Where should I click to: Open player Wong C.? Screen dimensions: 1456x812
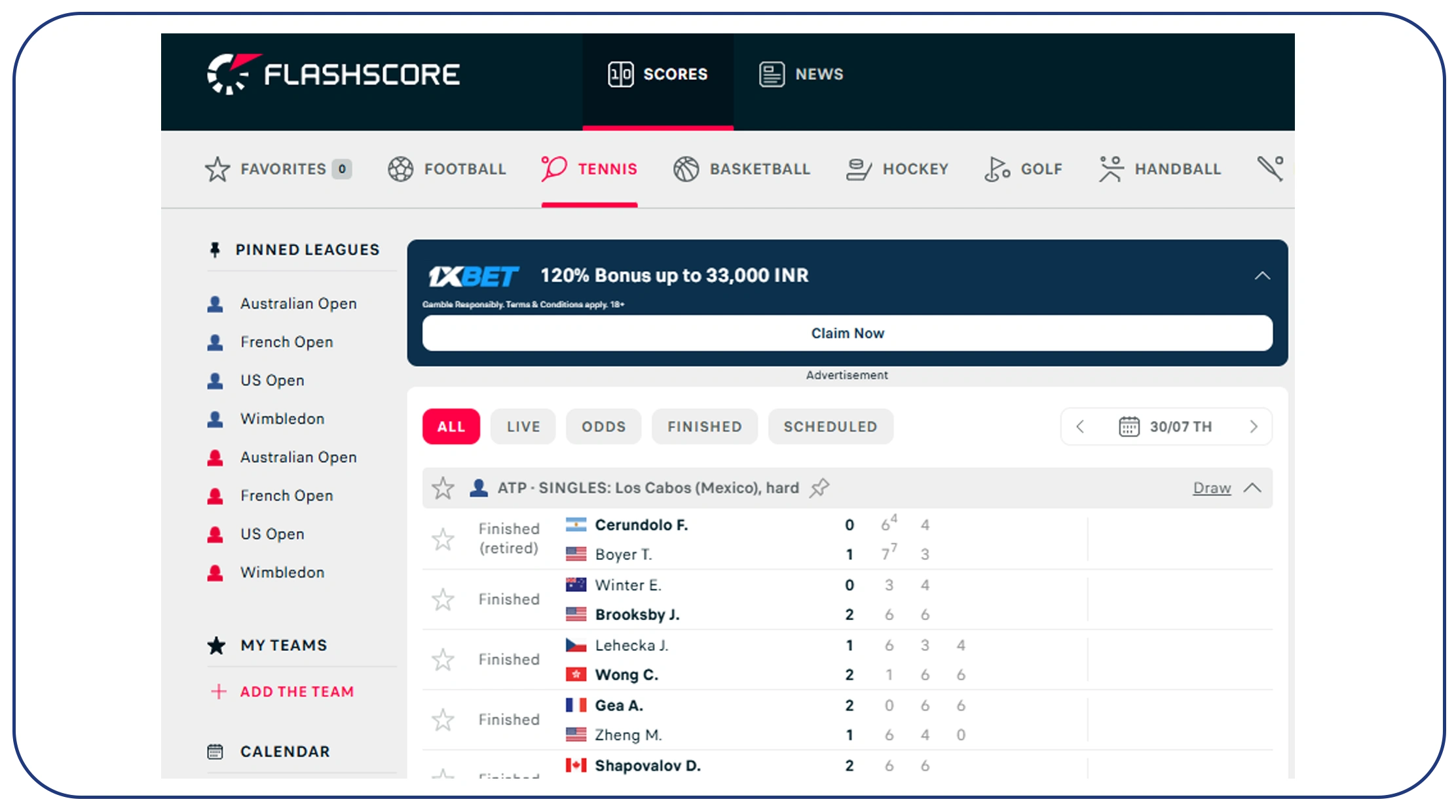coord(626,675)
